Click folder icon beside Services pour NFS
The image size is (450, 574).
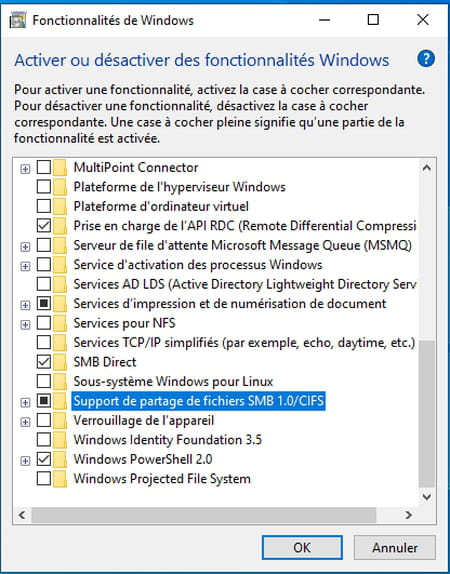60,323
